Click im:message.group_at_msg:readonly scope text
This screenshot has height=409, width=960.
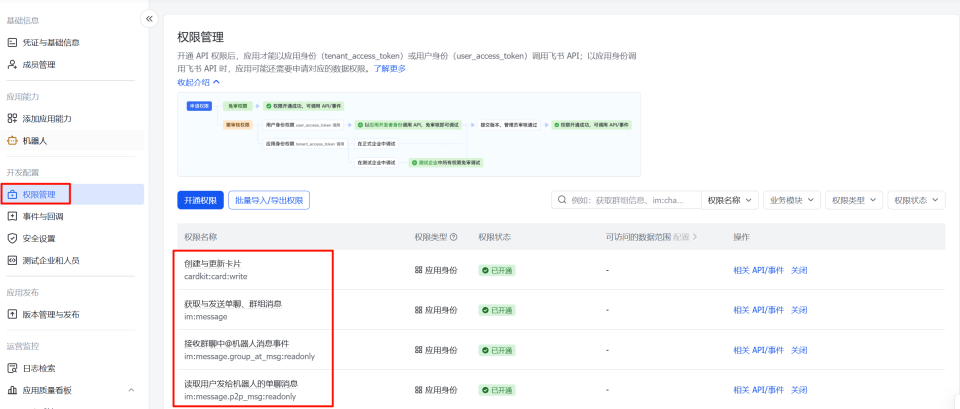click(250, 356)
